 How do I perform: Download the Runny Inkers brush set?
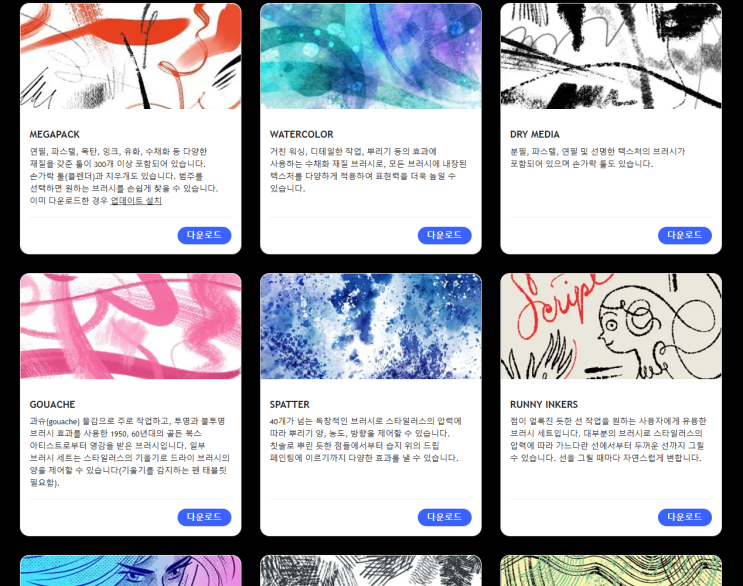pyautogui.click(x=685, y=517)
